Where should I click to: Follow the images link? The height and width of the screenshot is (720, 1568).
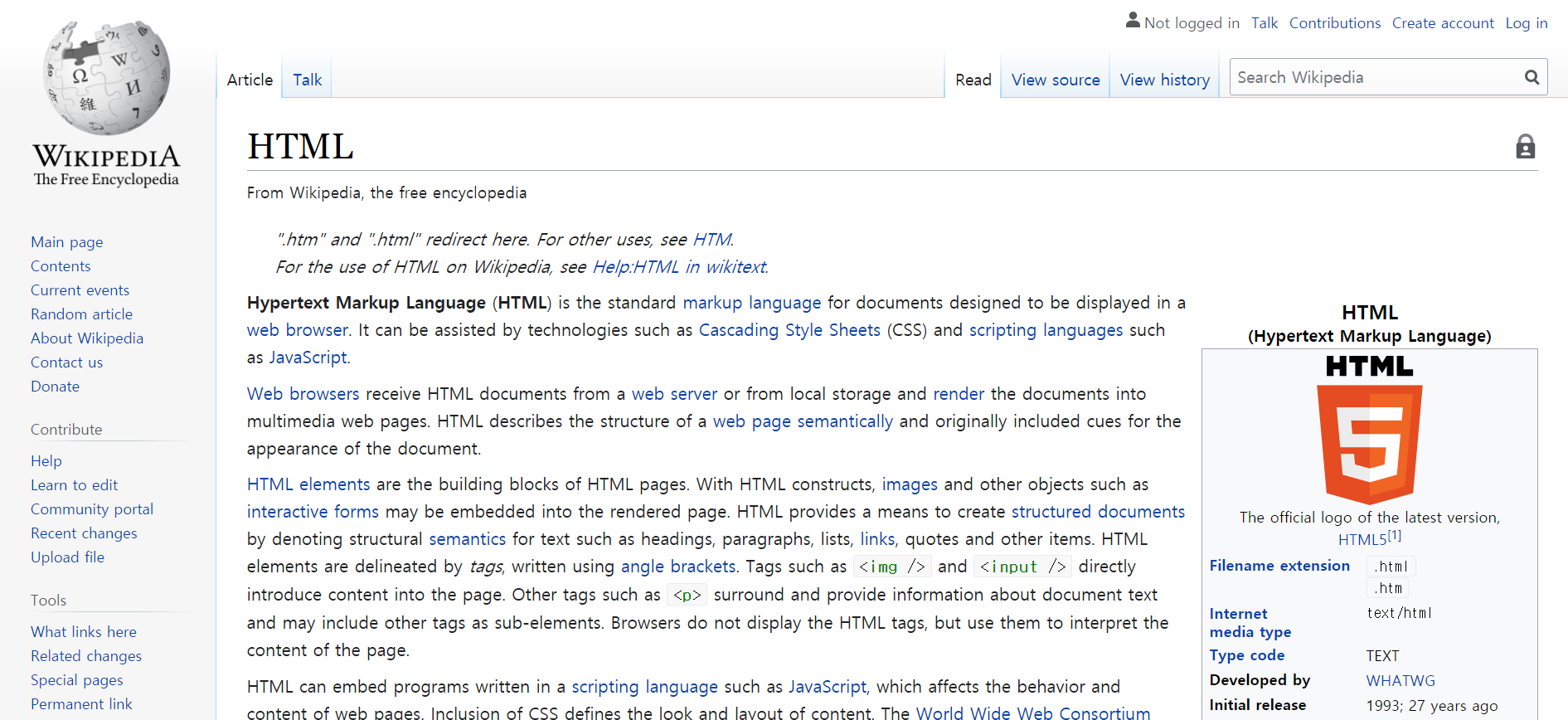click(x=910, y=484)
